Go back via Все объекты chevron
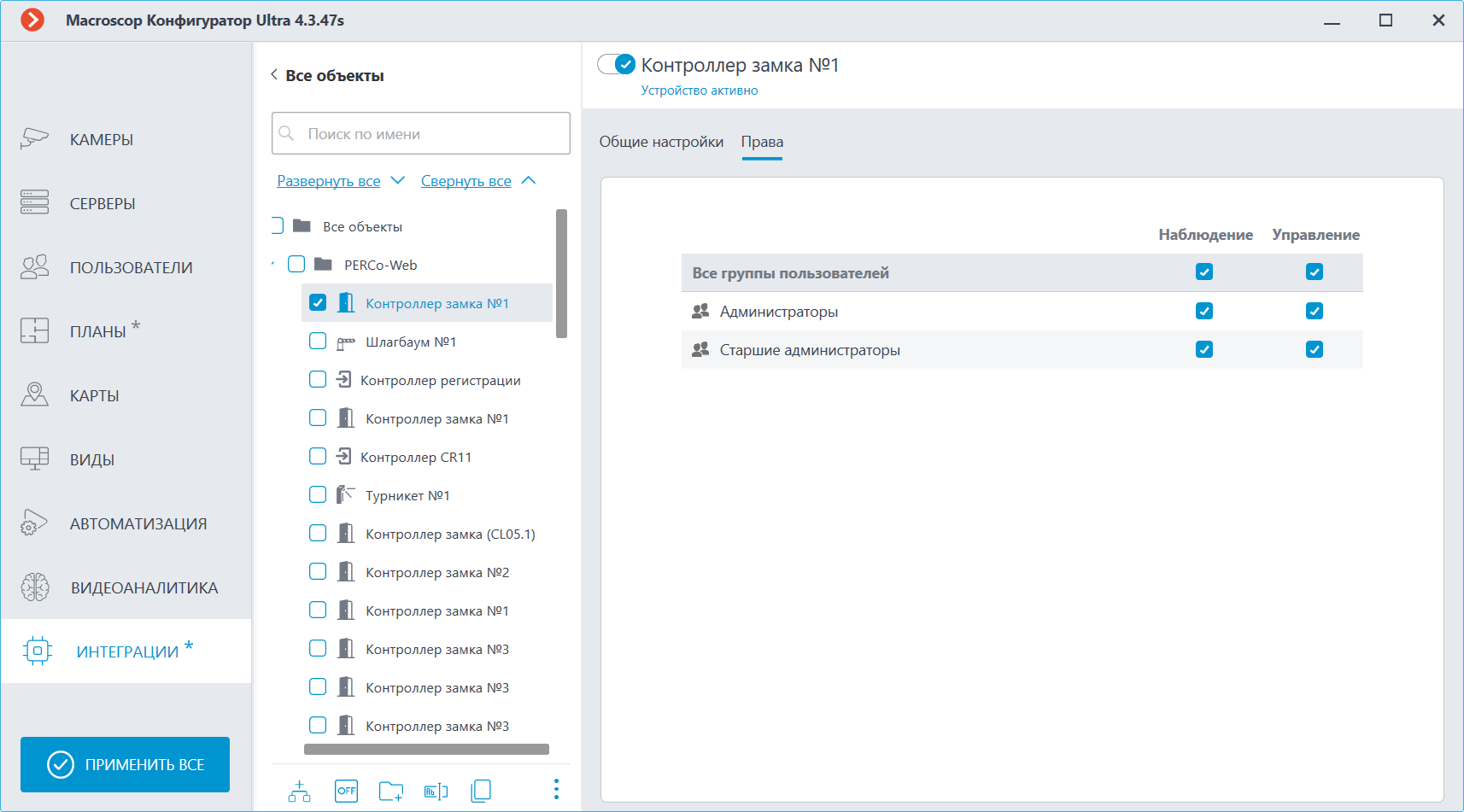This screenshot has height=812, width=1464. pos(274,74)
